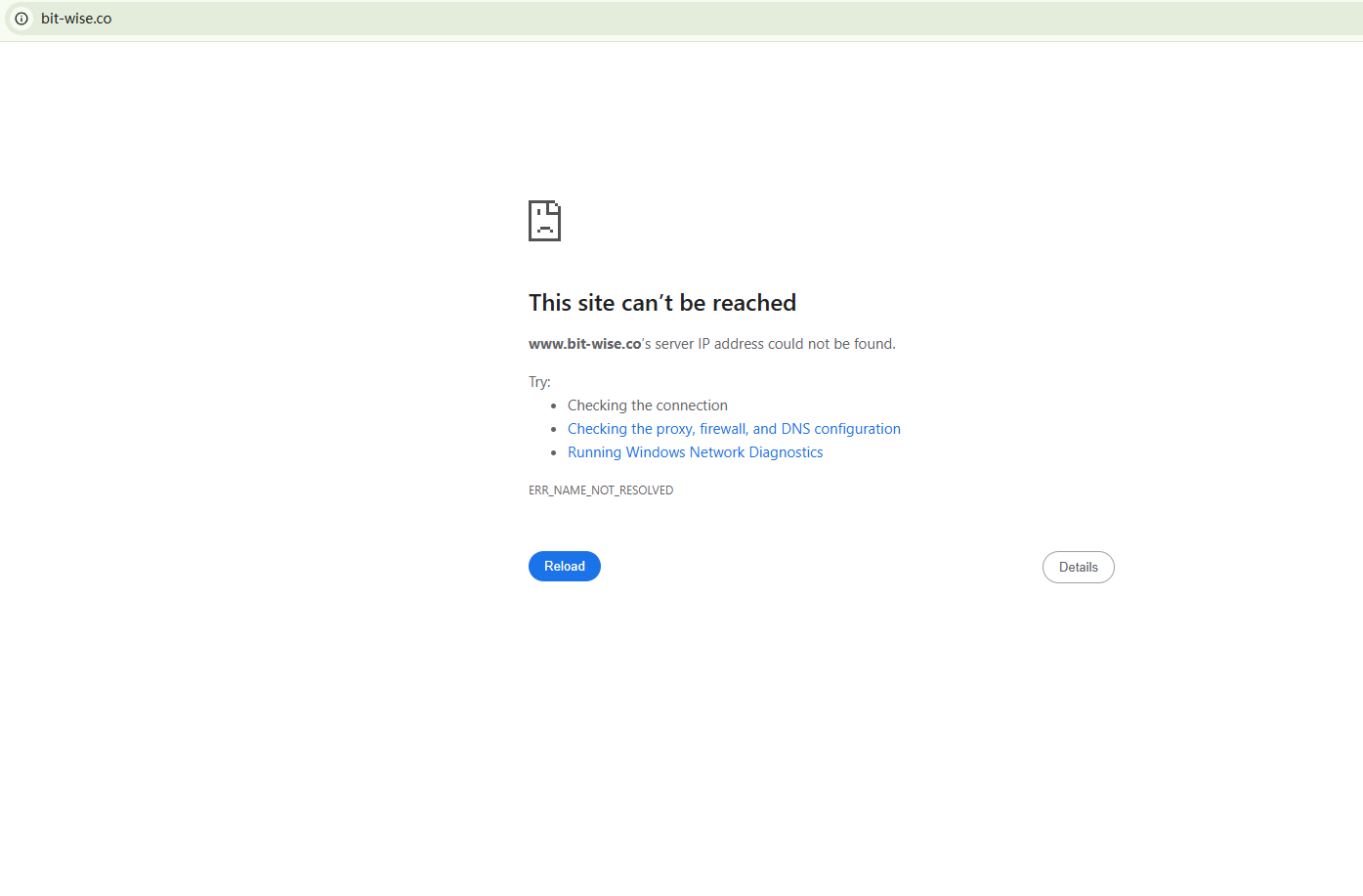Click the bullet beside Windows Network Diagnostics
1363x896 pixels.
click(554, 453)
